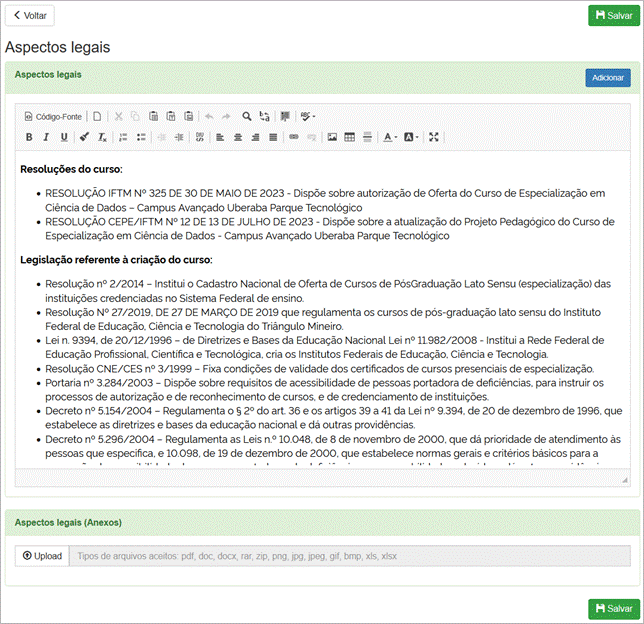Image resolution: width=644 pixels, height=624 pixels.
Task: Toggle bold formatting
Action: [29, 137]
